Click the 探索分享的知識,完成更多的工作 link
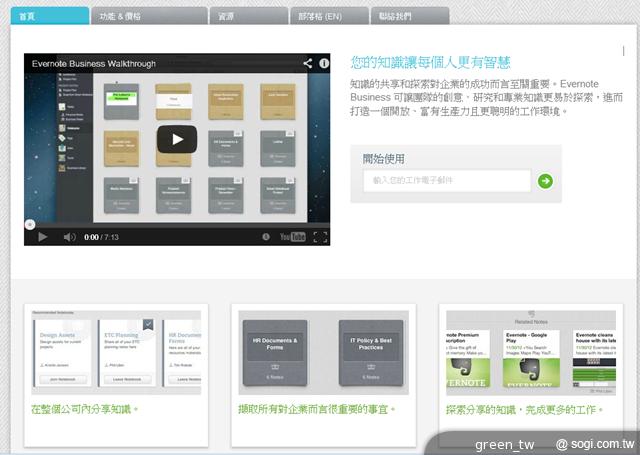 point(524,410)
